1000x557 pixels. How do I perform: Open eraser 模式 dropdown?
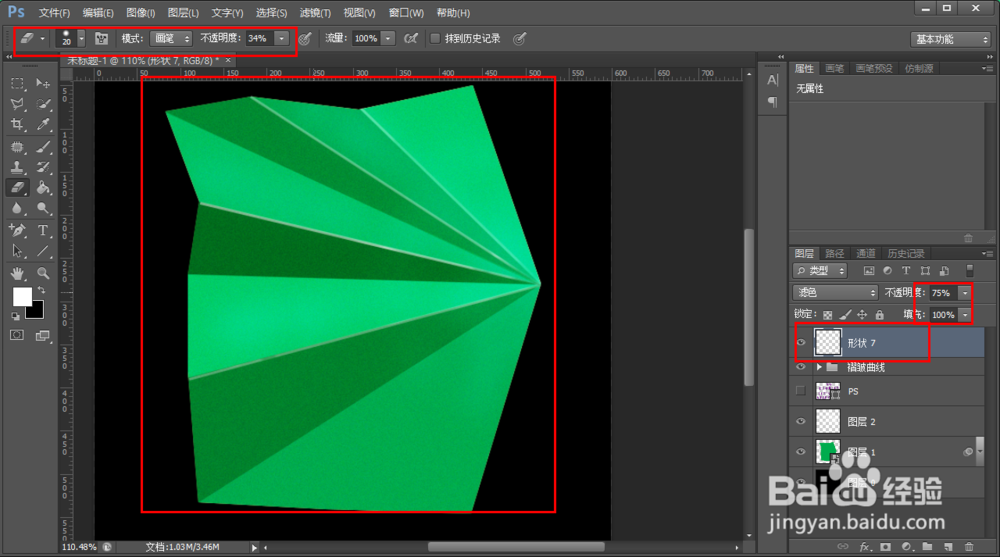click(170, 38)
